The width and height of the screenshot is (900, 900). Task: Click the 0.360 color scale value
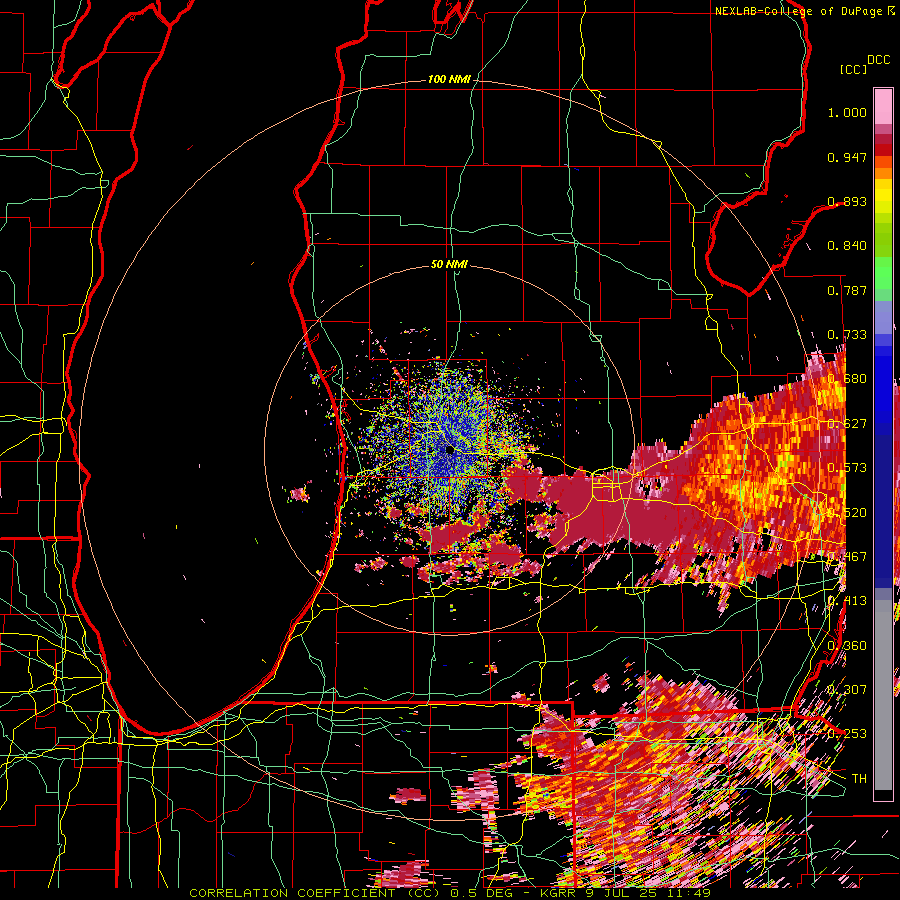[x=847, y=646]
